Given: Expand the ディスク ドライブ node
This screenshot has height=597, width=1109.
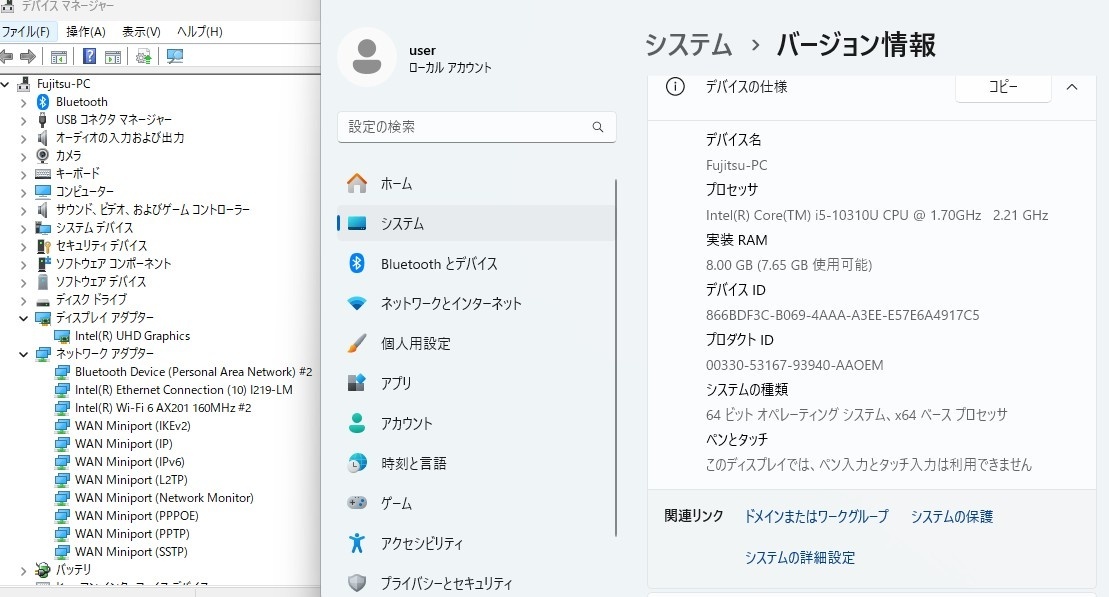Looking at the screenshot, I should (x=23, y=300).
